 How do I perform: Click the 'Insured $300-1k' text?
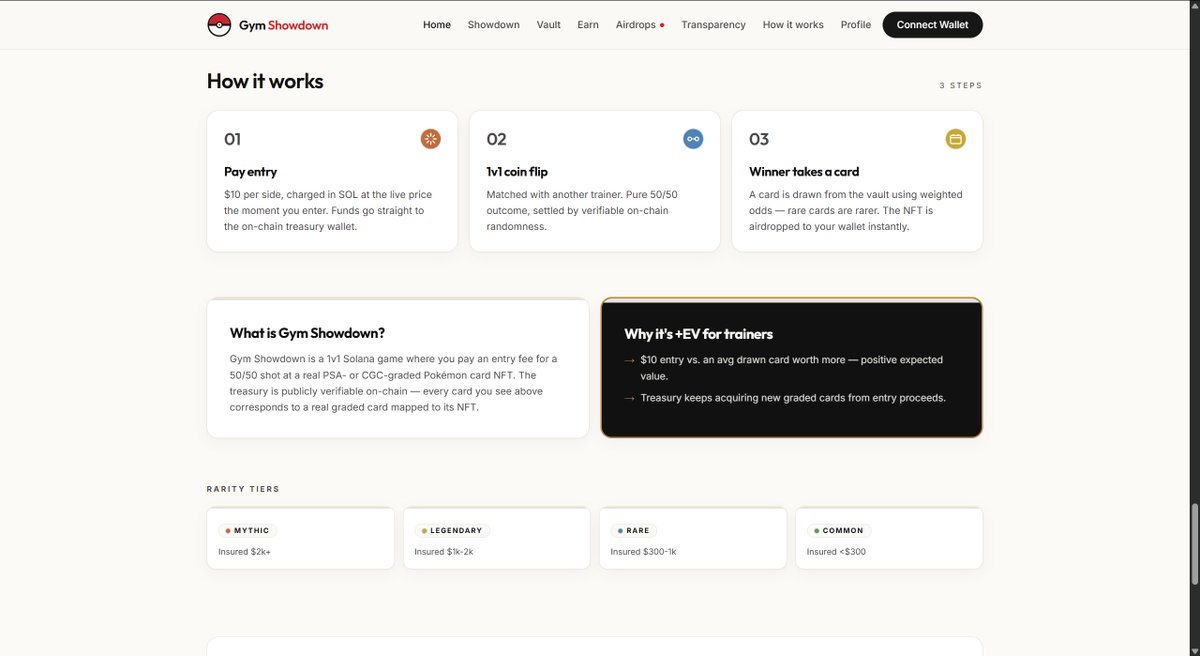[643, 552]
